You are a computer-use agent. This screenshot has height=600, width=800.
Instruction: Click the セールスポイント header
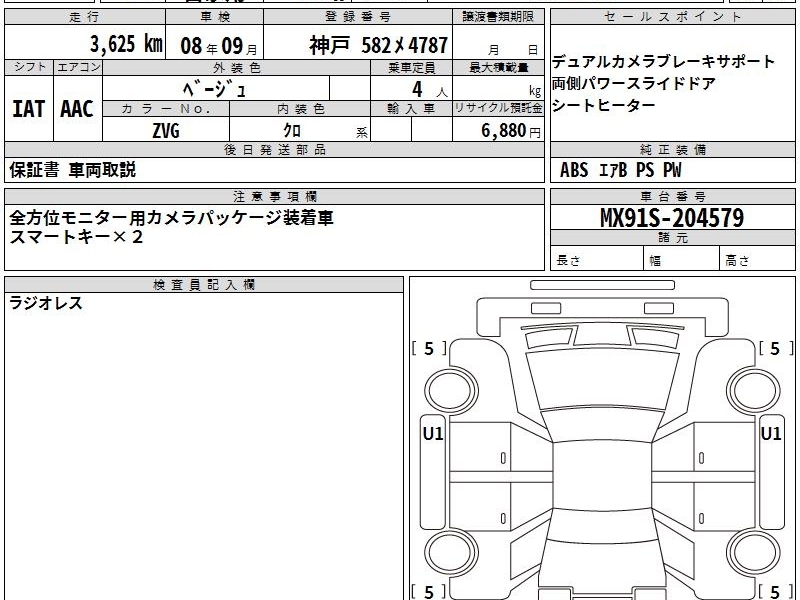point(672,17)
